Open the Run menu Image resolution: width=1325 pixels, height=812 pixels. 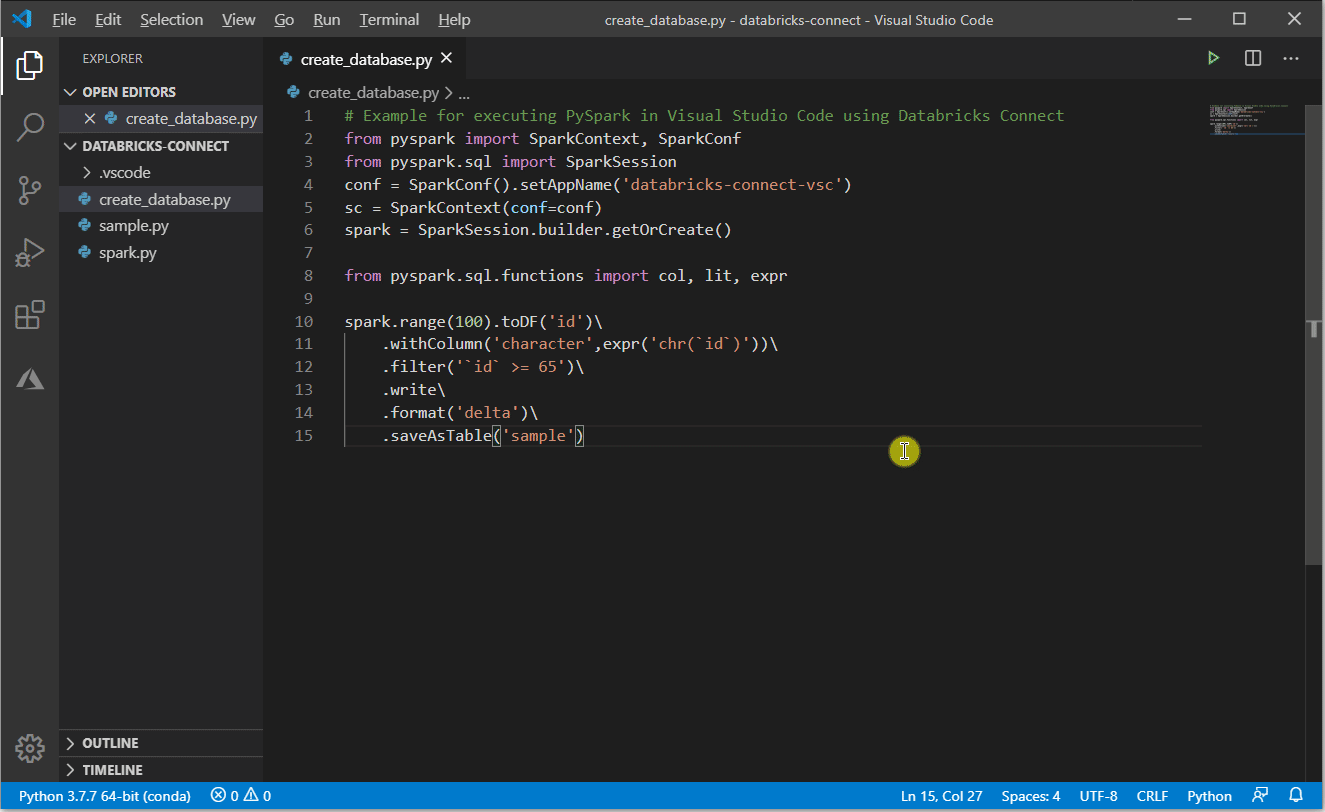326,19
